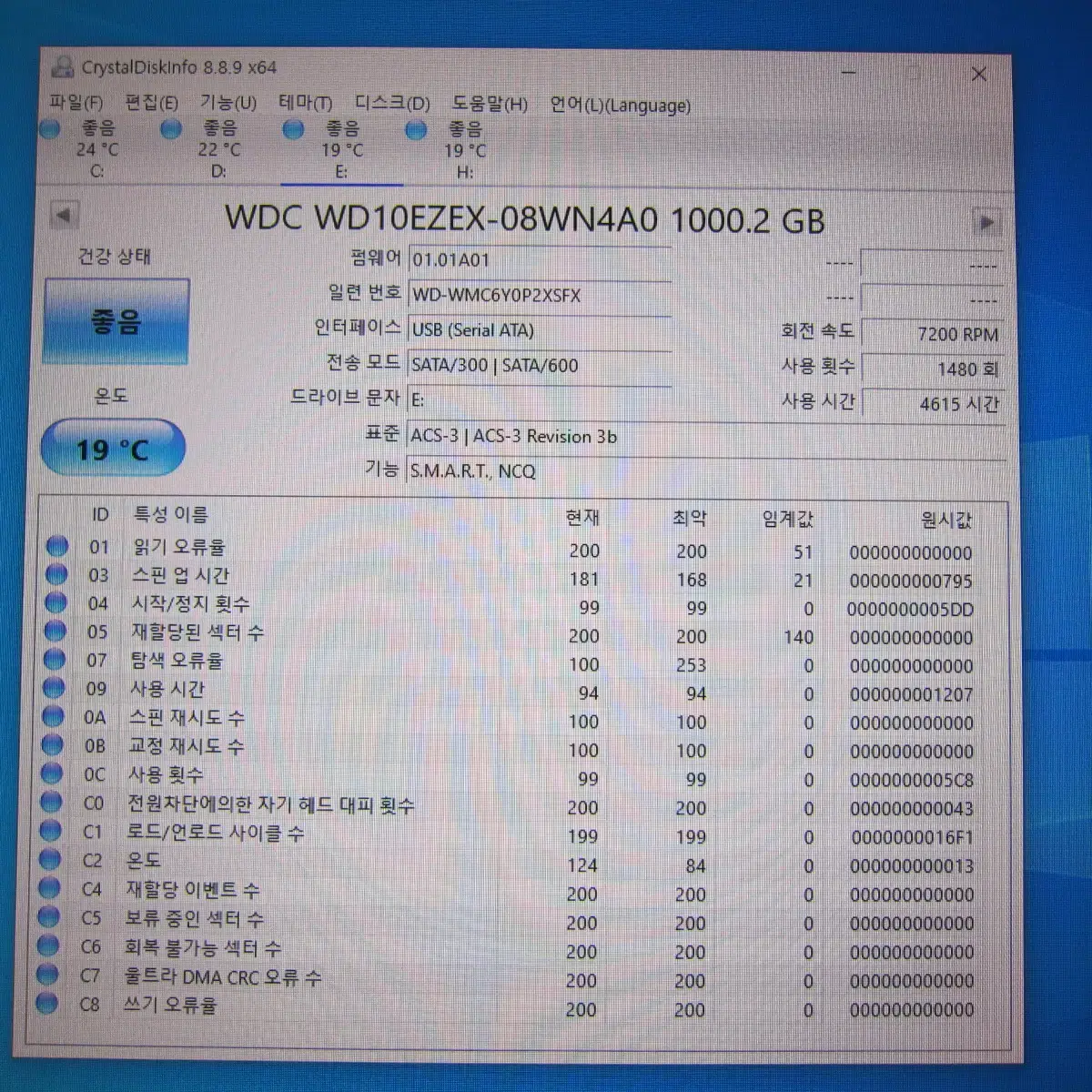Click the disk title WDC WD10EZEX-08WN4A0 1000.2 GB
Viewport: 1092px width, 1092px height.
pyautogui.click(x=525, y=219)
